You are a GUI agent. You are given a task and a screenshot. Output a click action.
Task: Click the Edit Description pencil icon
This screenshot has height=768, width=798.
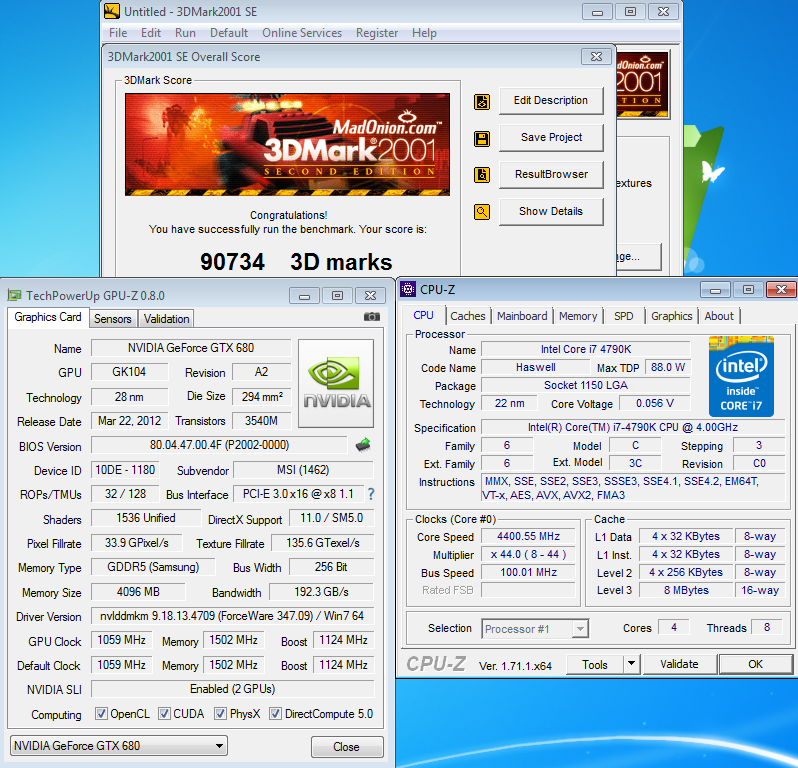pos(482,101)
